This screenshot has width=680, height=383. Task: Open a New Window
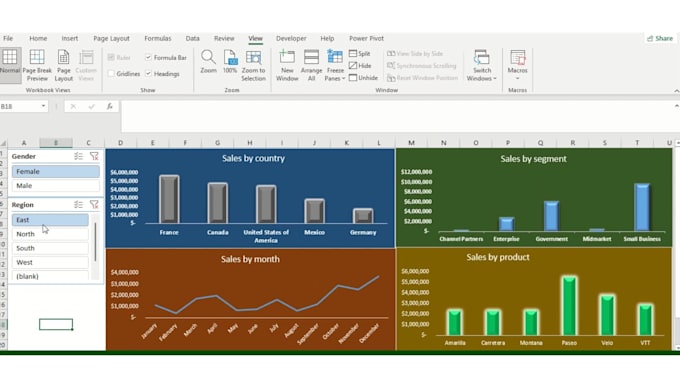tap(287, 65)
